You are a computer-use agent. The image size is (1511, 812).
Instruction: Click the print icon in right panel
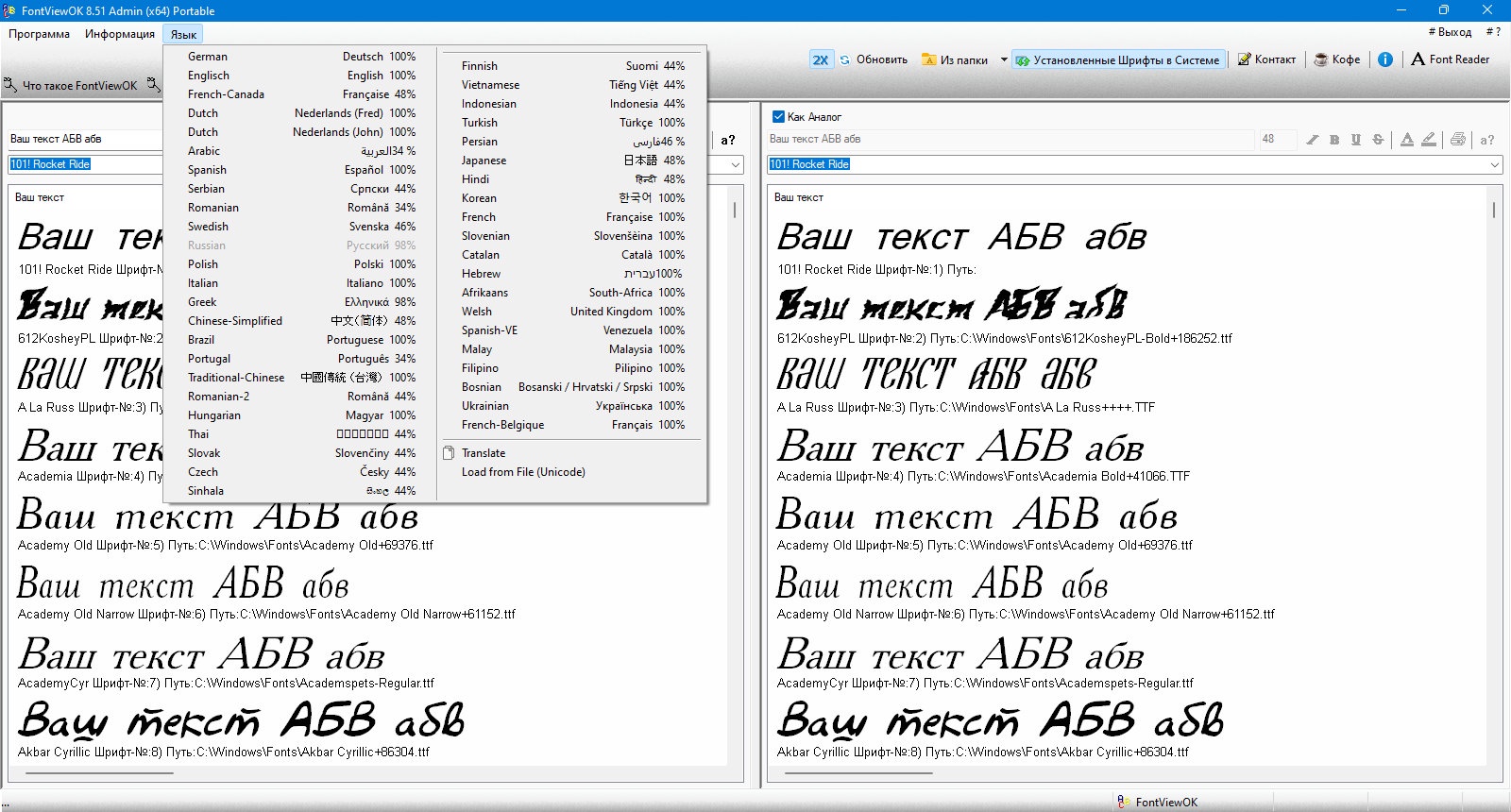pos(1458,140)
